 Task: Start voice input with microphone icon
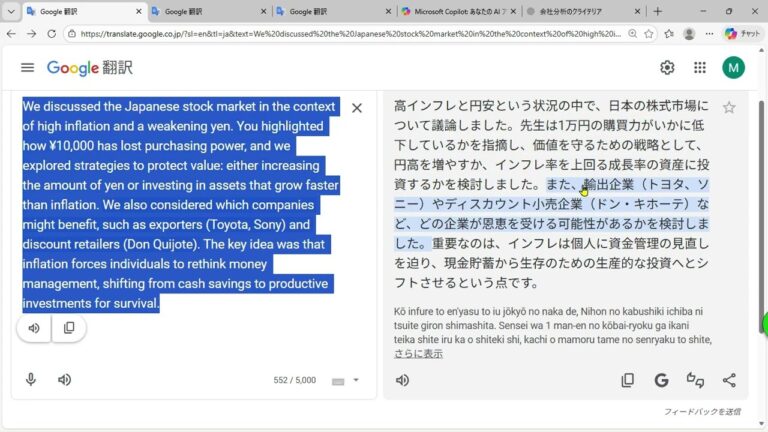tap(31, 380)
